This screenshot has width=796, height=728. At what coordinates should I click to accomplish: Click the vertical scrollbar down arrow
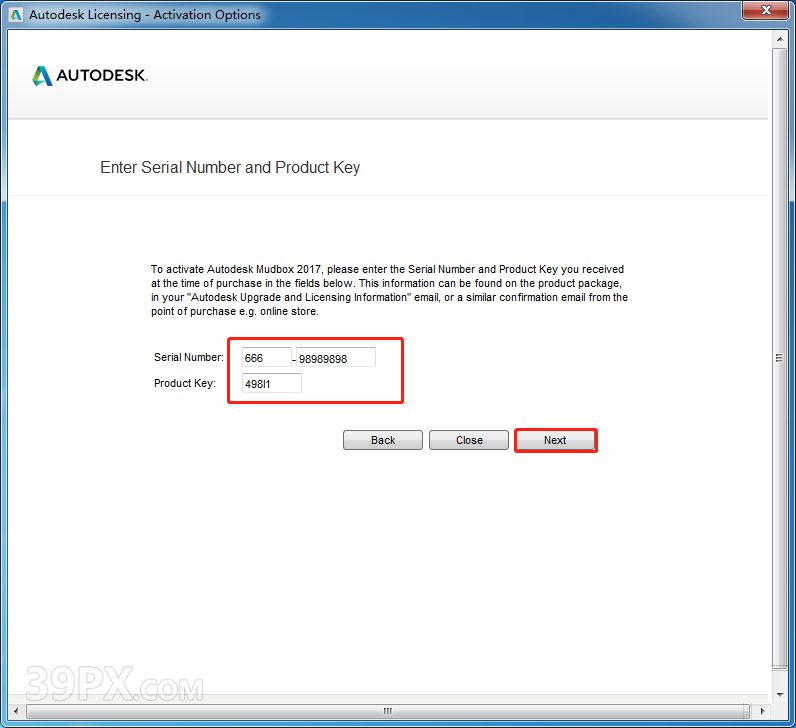(x=780, y=694)
